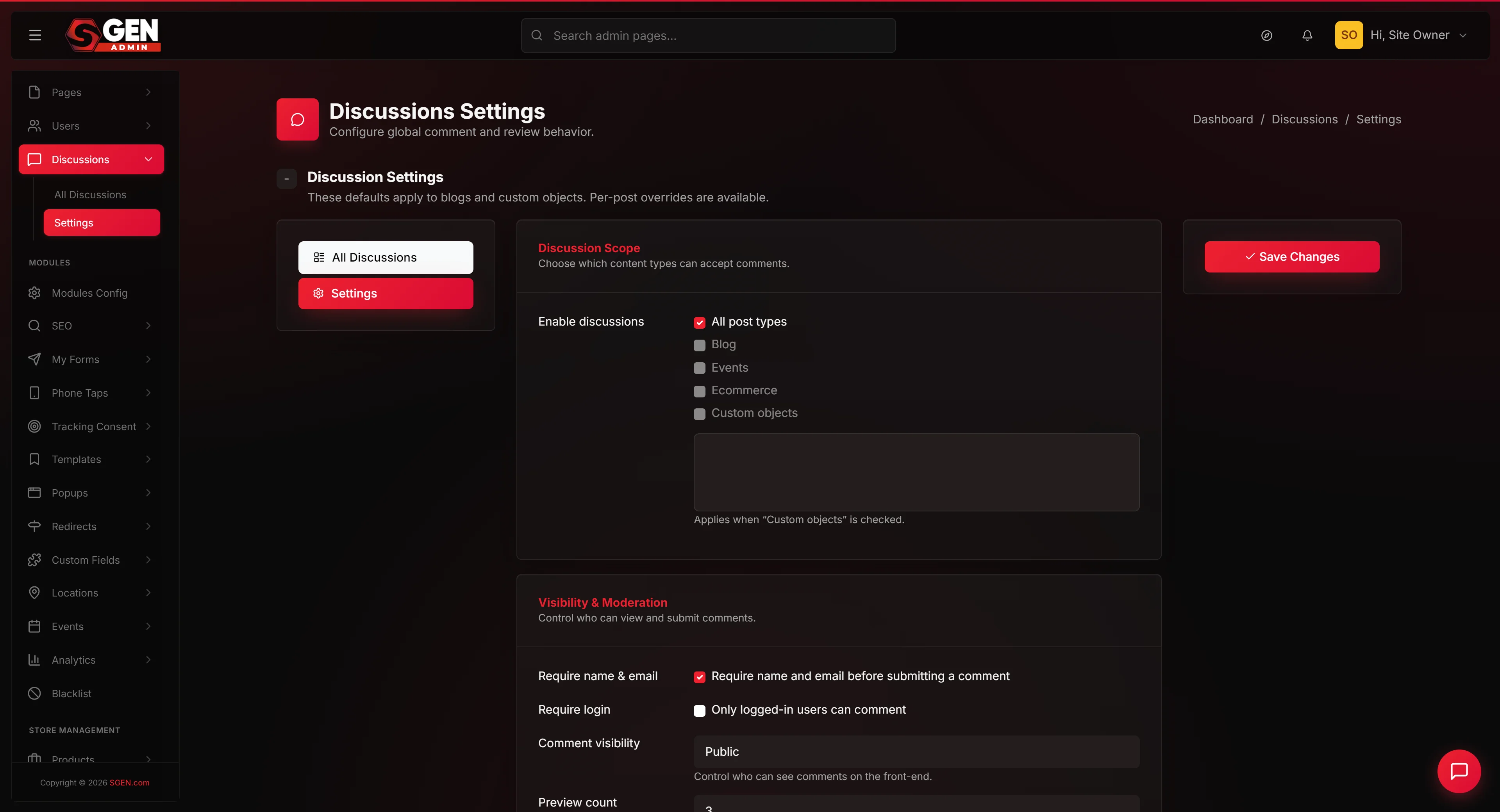Image resolution: width=1500 pixels, height=812 pixels.
Task: Click the search magnifier icon in search bar
Action: 537,36
